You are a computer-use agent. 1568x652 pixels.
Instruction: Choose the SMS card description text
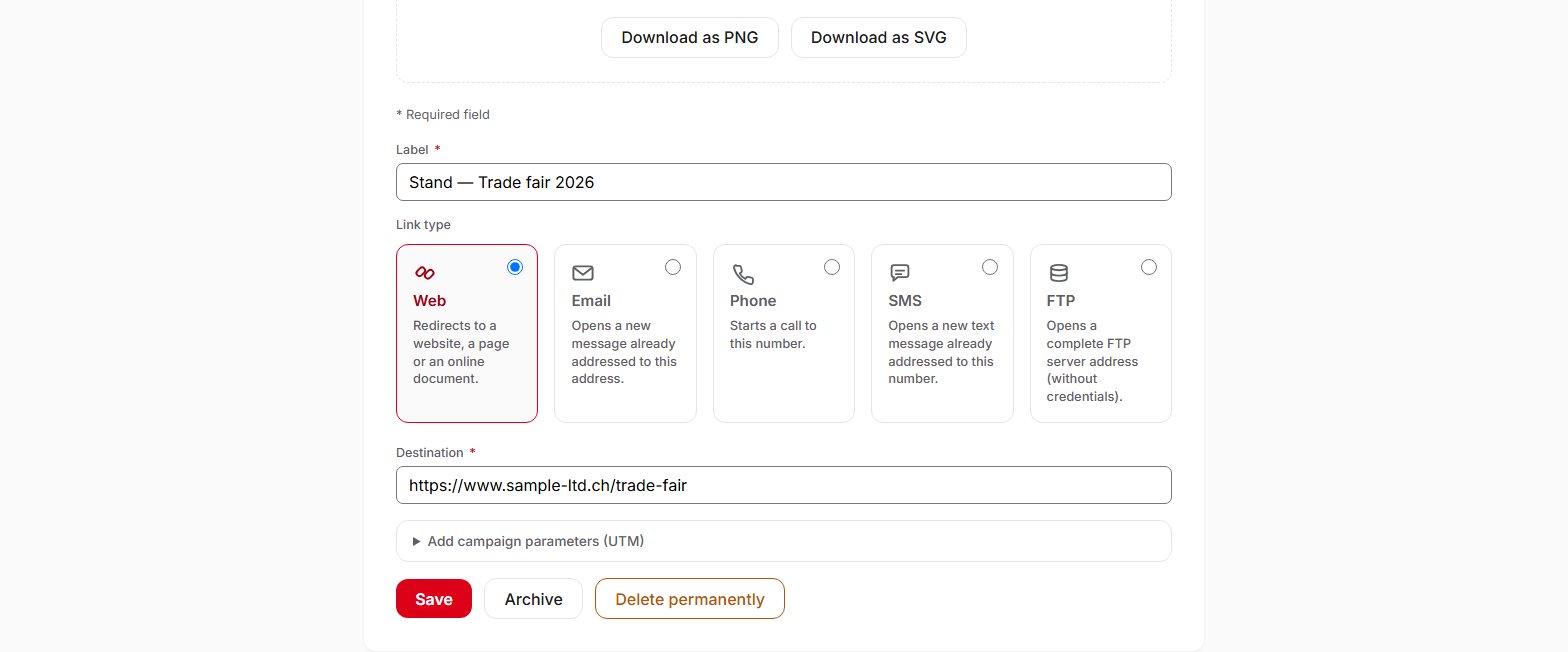942,353
